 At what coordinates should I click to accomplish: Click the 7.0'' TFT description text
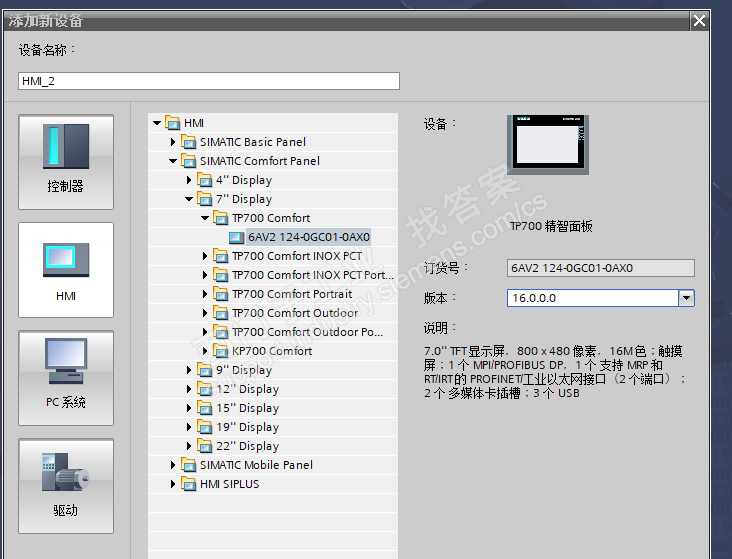click(x=554, y=372)
